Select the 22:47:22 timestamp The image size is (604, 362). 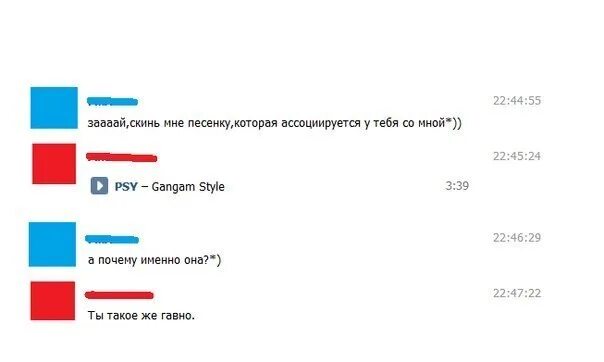click(x=517, y=293)
